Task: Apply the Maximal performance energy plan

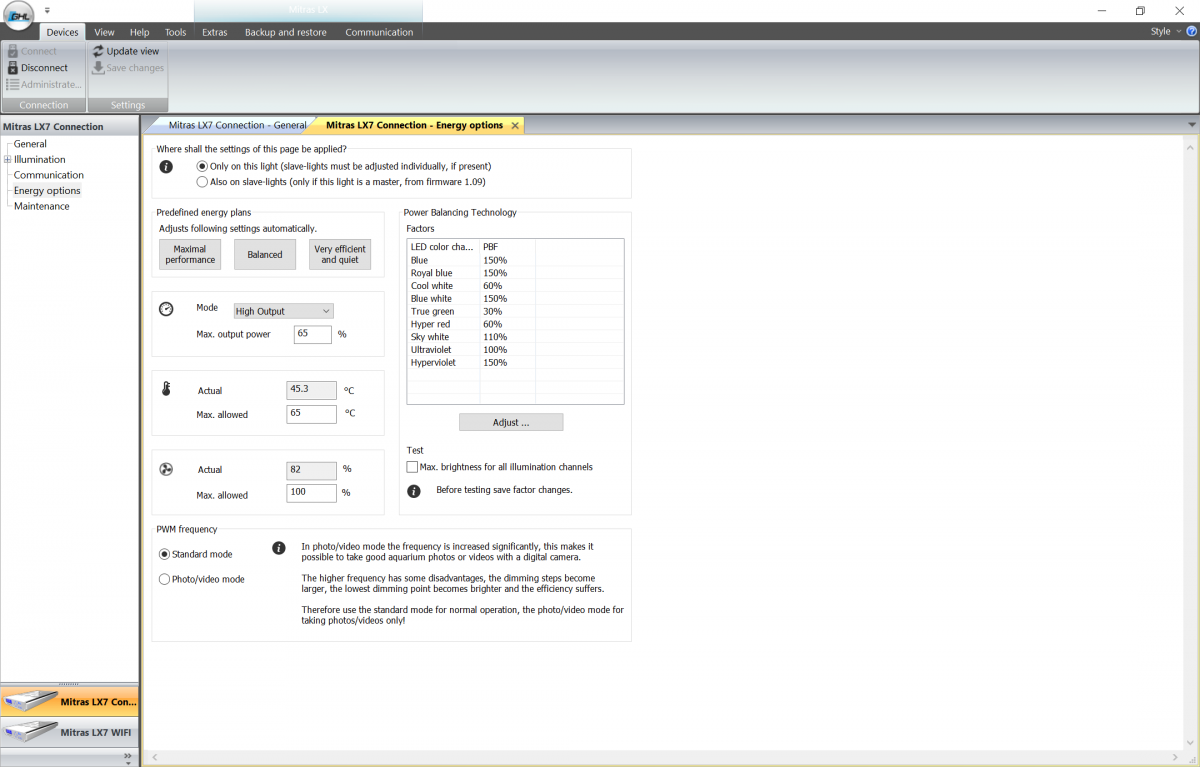Action: [190, 254]
